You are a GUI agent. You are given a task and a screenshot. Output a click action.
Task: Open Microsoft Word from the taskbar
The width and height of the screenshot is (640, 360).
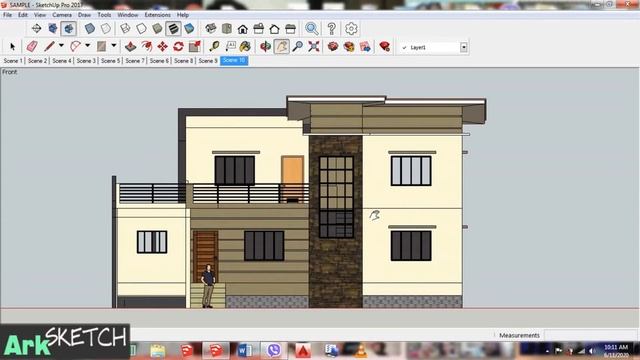tap(245, 350)
